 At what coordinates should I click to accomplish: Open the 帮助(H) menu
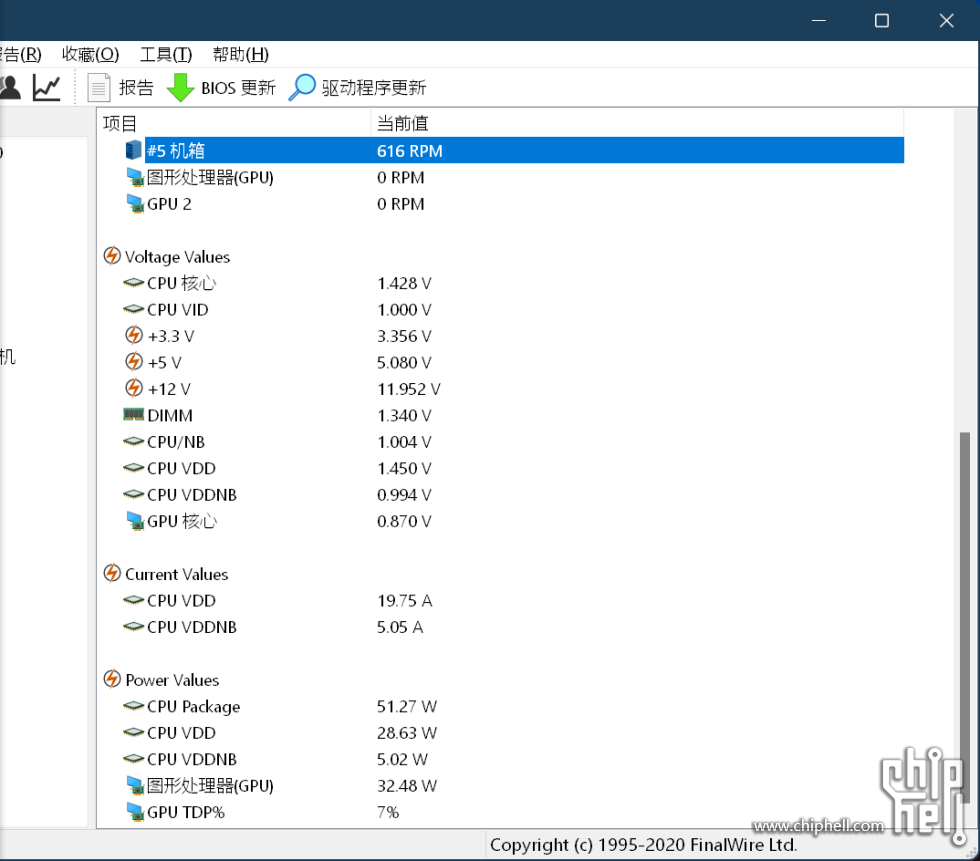click(241, 54)
